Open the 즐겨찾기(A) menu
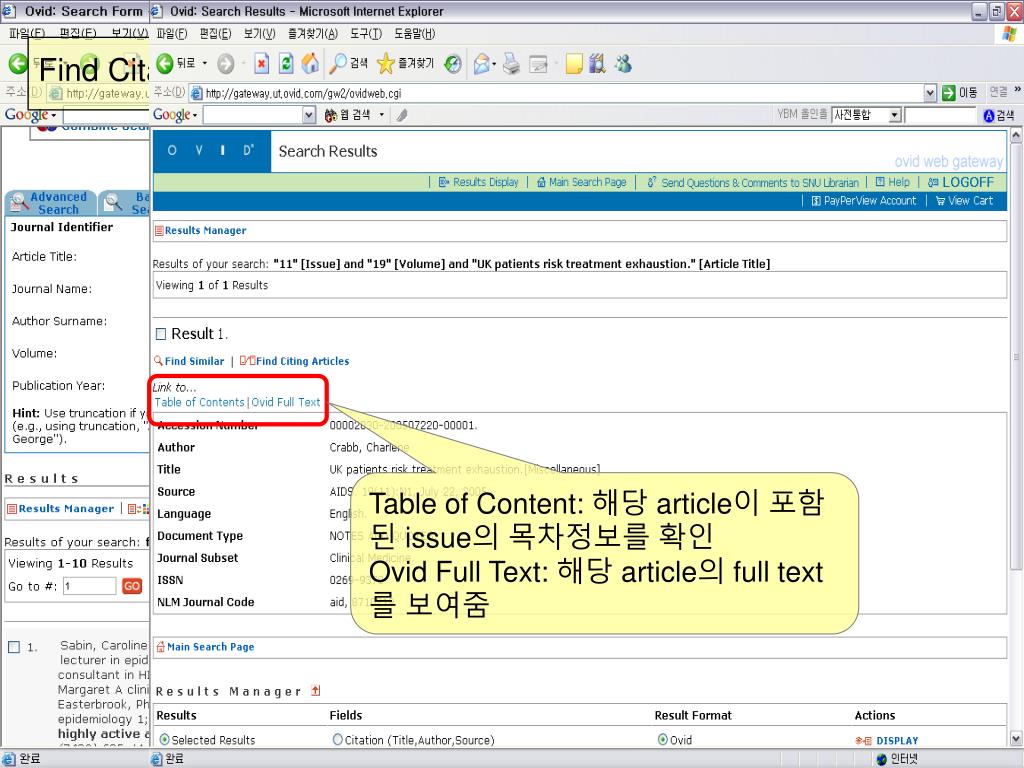1024x768 pixels. coord(313,34)
